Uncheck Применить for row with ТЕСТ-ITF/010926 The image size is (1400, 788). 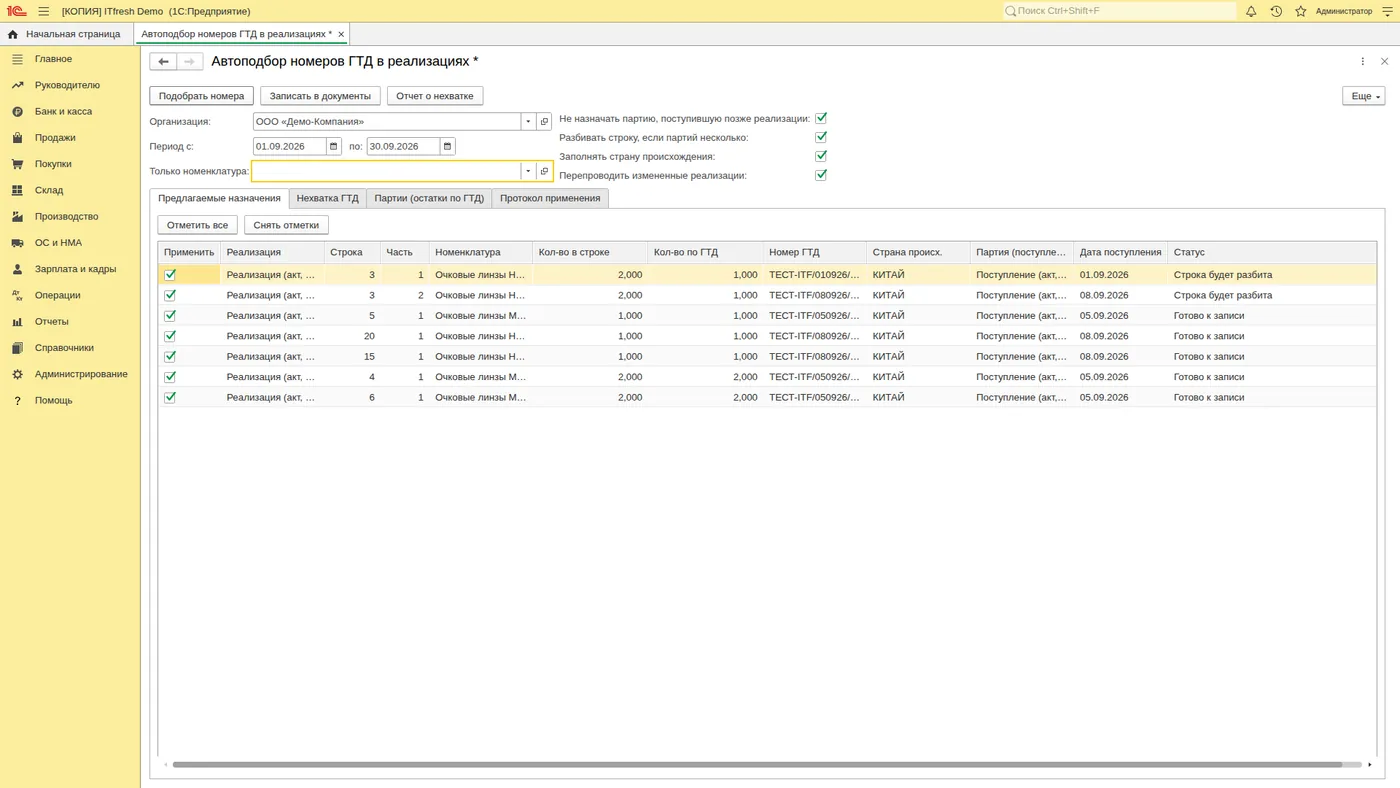[170, 274]
